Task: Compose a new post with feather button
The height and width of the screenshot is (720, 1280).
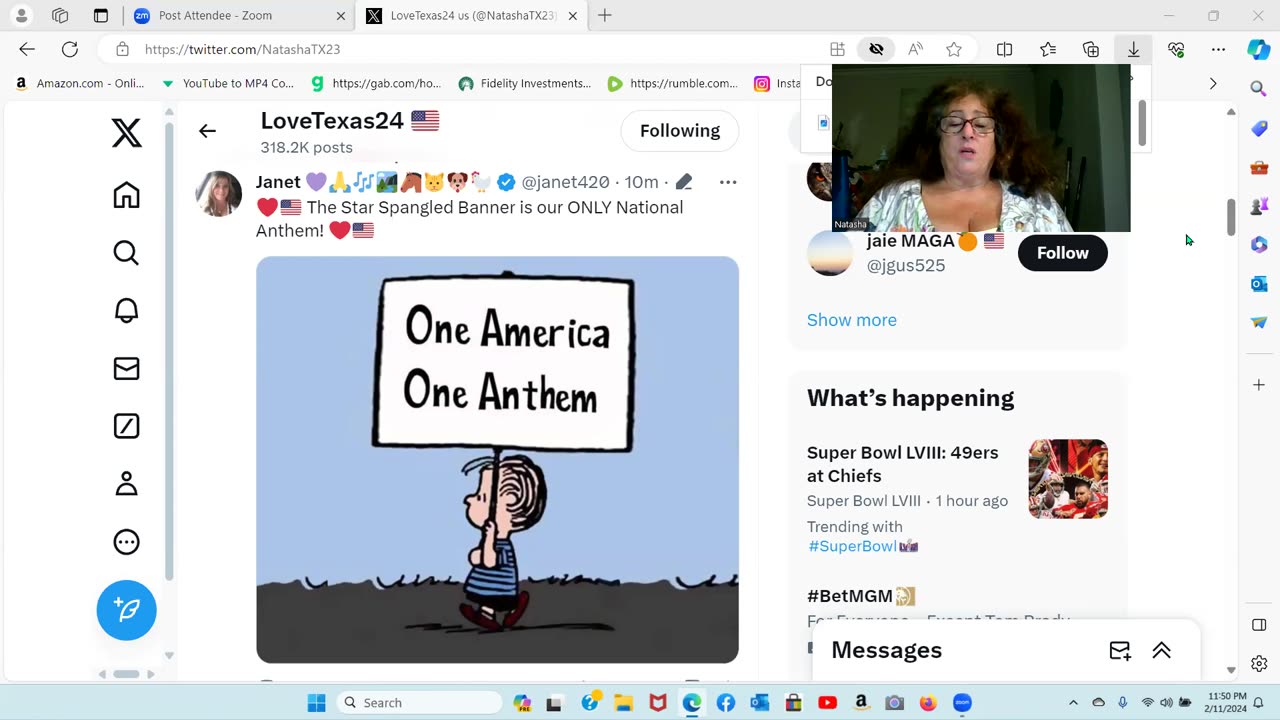Action: (126, 610)
